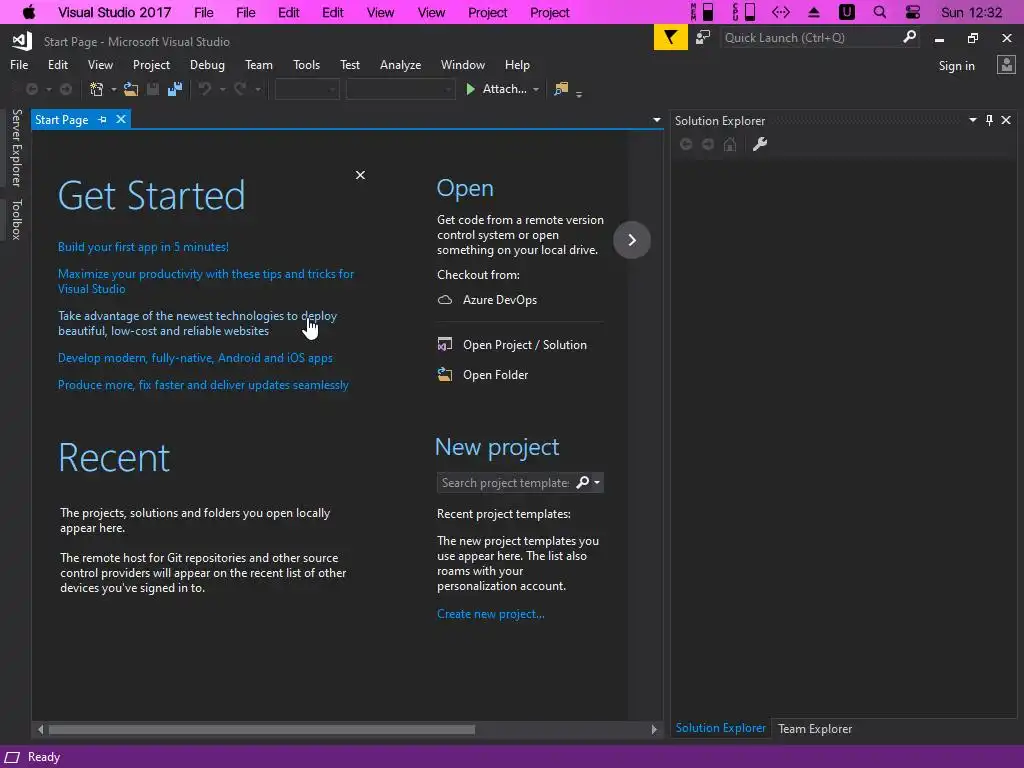Click the account avatar icon next to Sign in

click(1006, 65)
